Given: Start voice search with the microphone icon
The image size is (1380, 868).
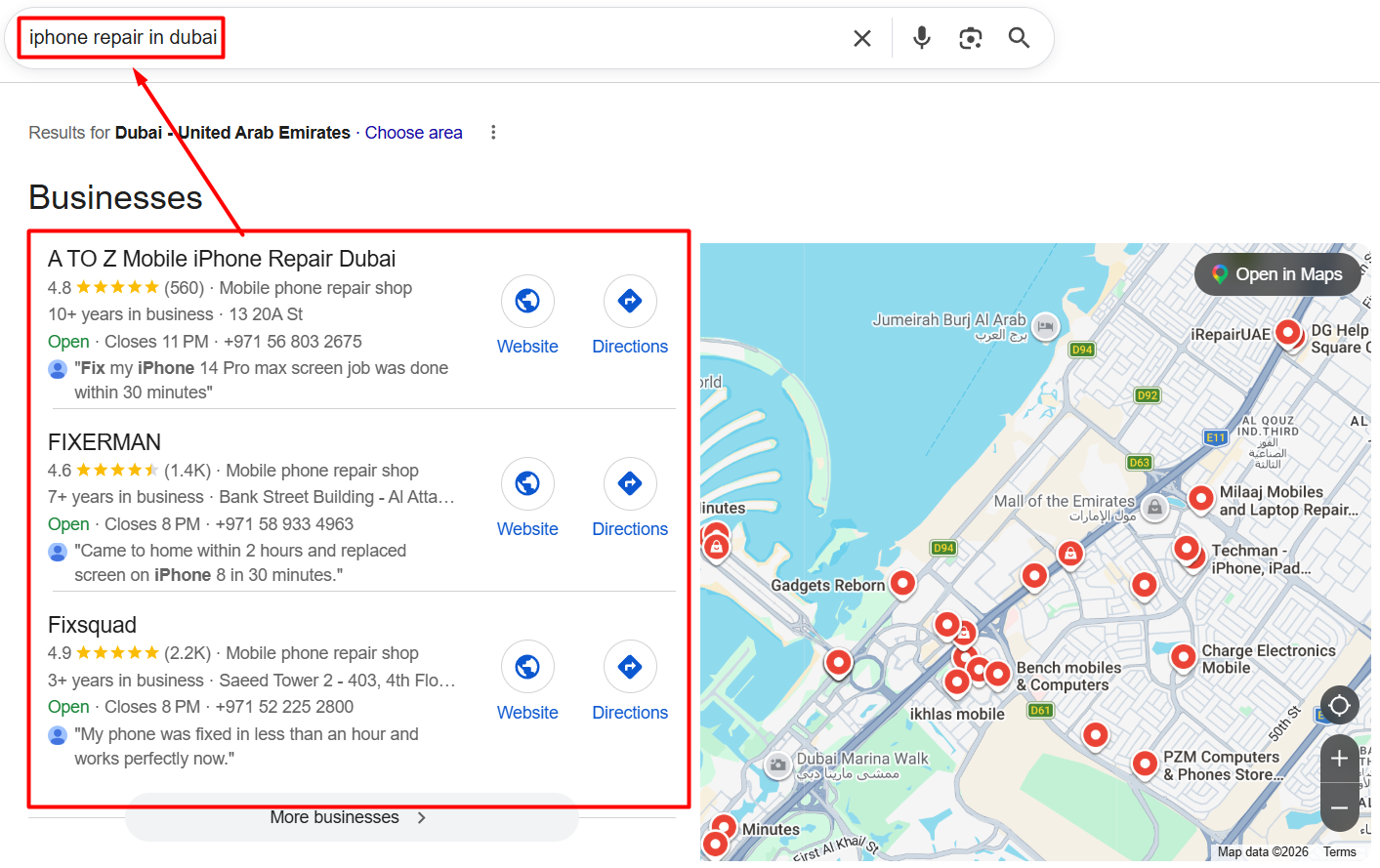Looking at the screenshot, I should point(921,38).
